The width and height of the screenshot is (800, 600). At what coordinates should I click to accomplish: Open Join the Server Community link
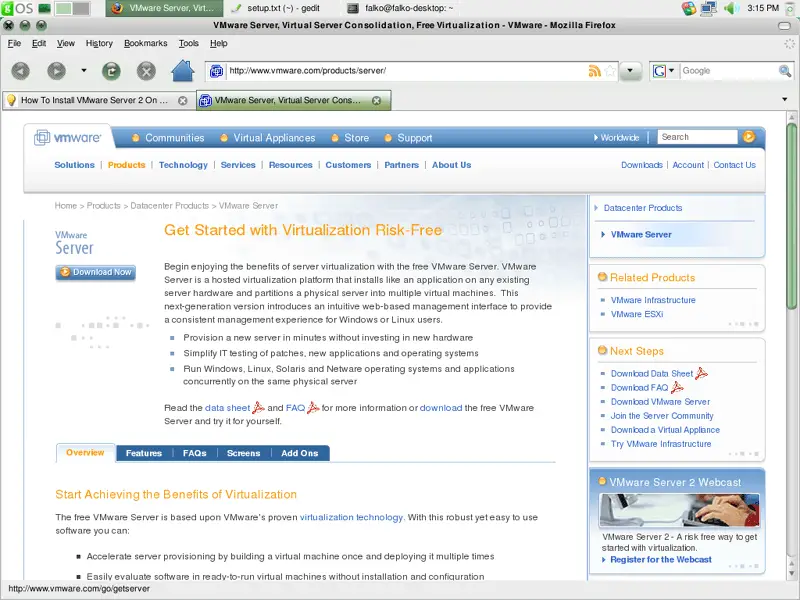coord(662,416)
